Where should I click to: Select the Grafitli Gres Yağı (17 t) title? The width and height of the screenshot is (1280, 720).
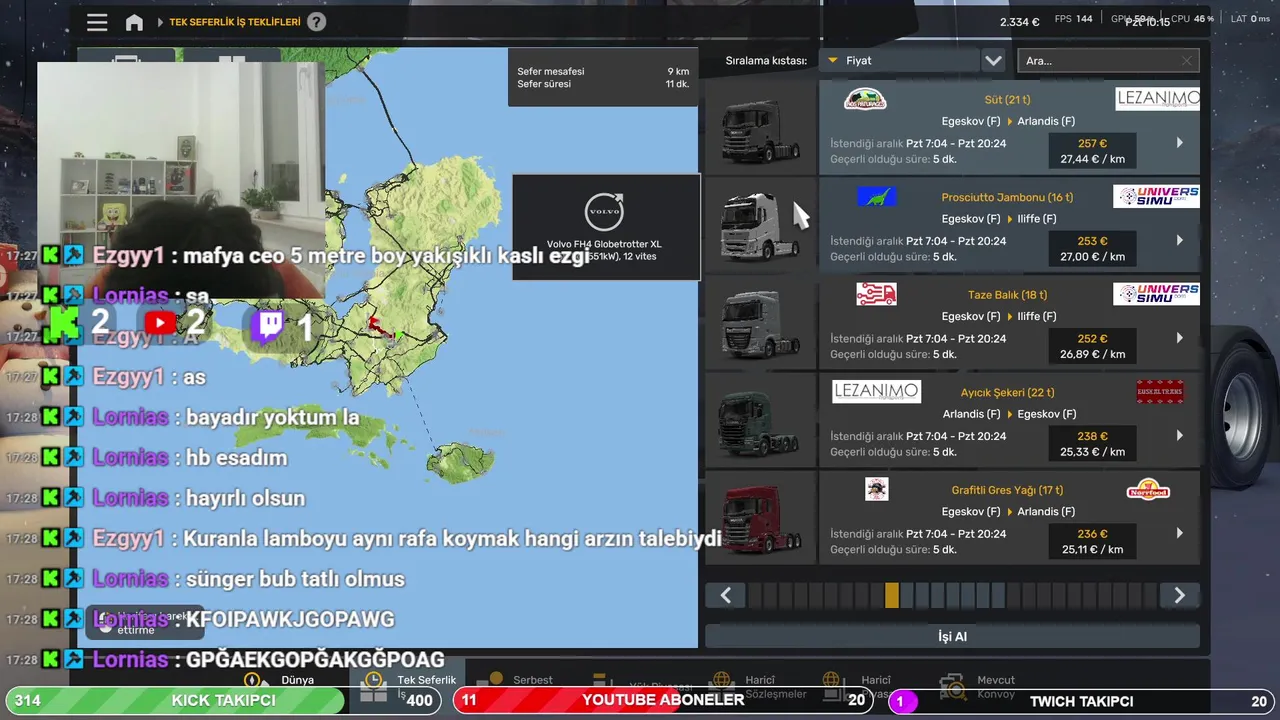(1007, 490)
